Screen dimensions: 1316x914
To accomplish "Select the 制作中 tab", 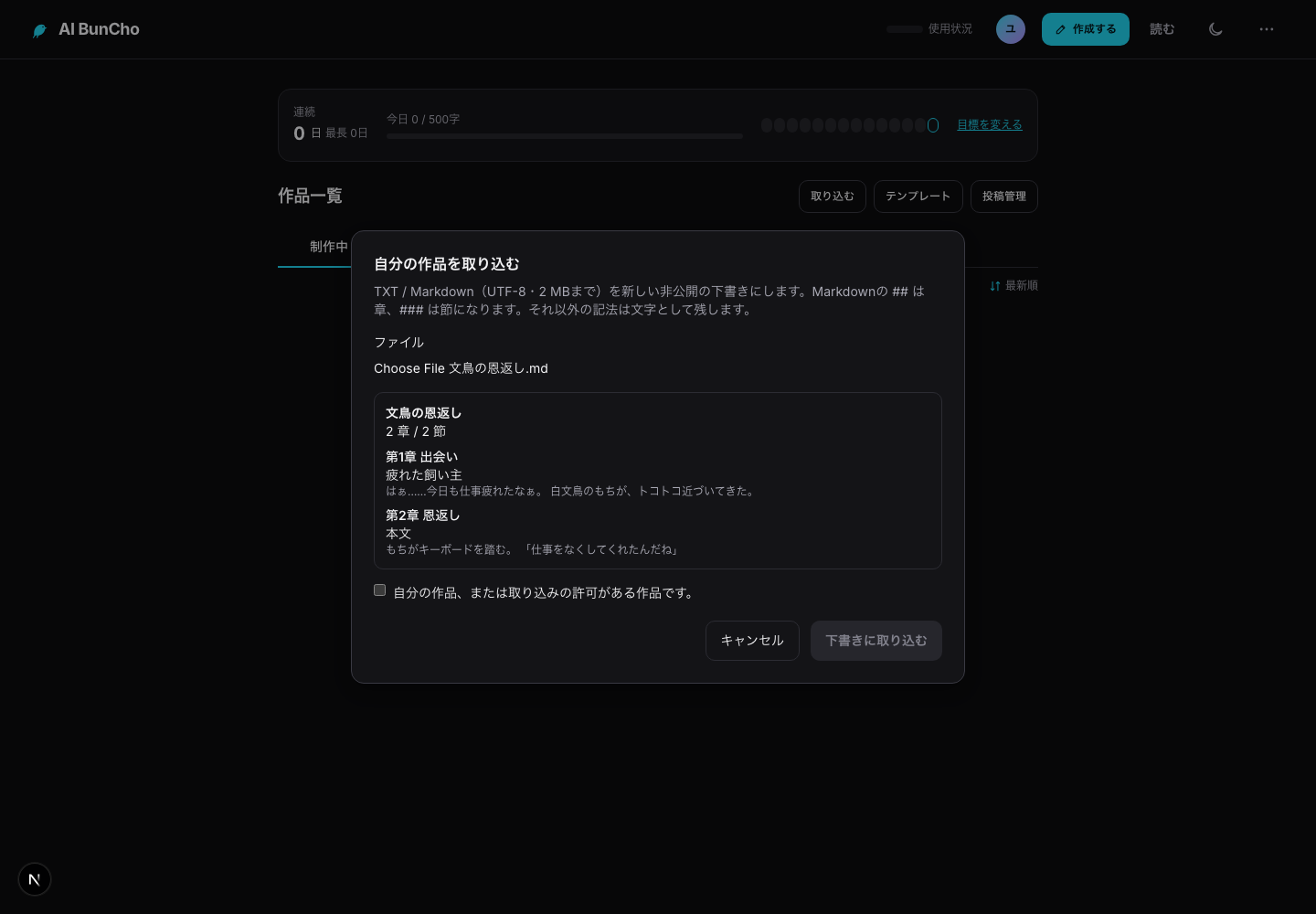I will tap(329, 247).
